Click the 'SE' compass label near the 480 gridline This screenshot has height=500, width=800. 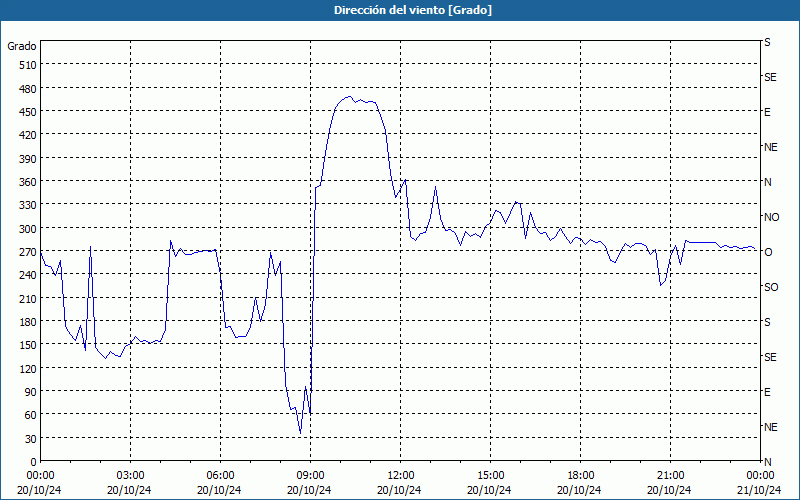(x=770, y=78)
